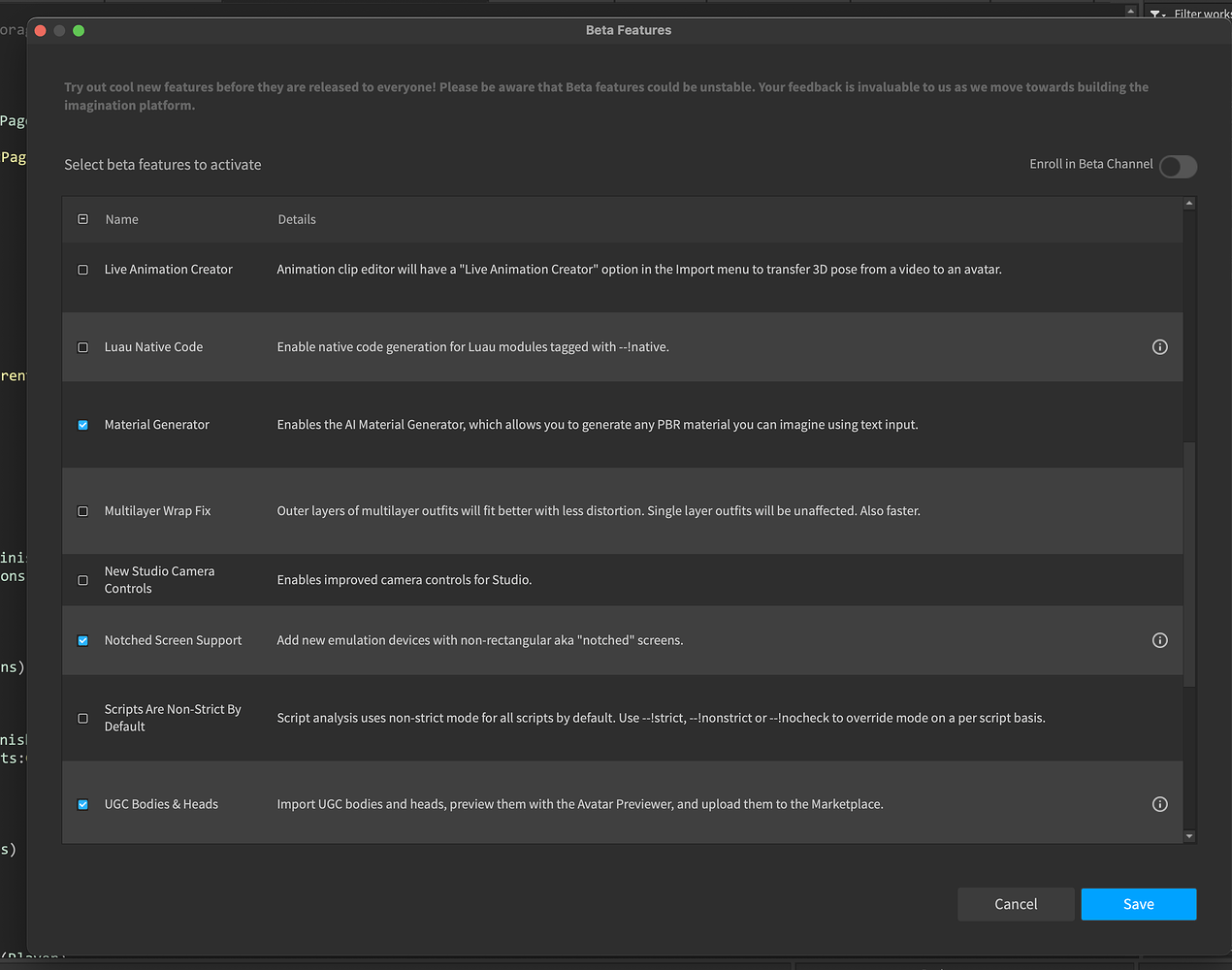View info about Luau Native Code feature
Screen dimensions: 1232x970
pos(1160,346)
